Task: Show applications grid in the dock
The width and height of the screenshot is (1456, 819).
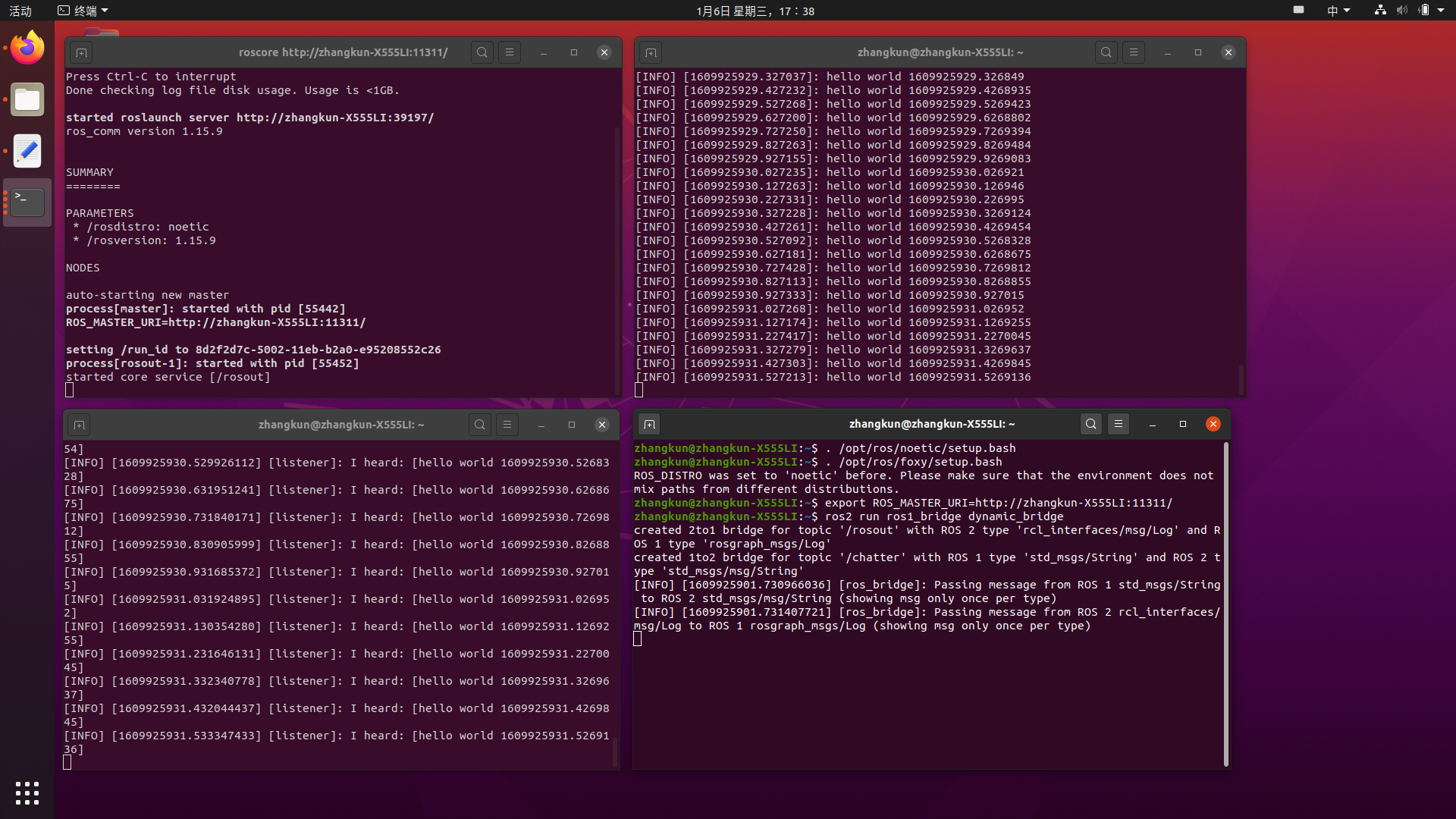Action: point(27,792)
